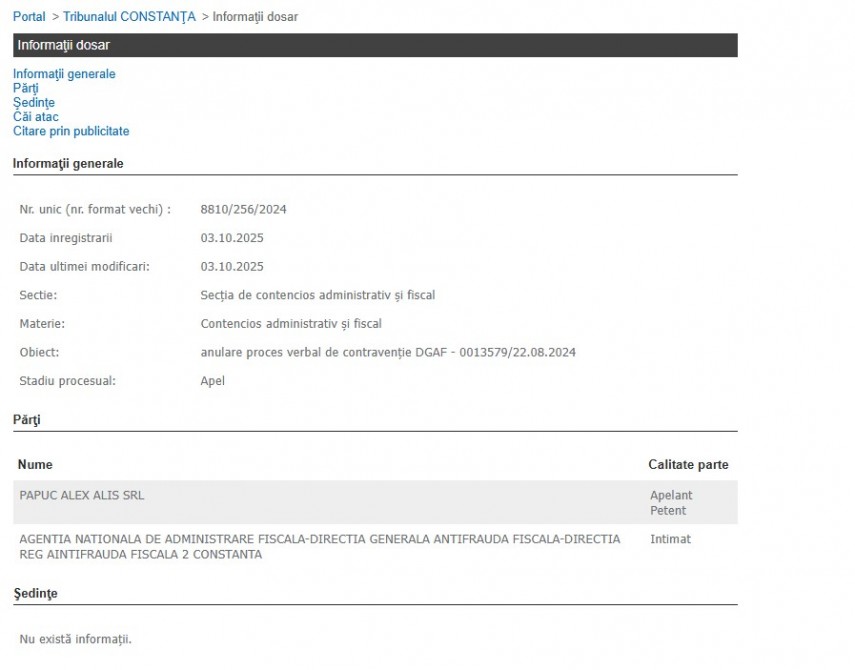Select the Căi atac navigation link

click(36, 117)
